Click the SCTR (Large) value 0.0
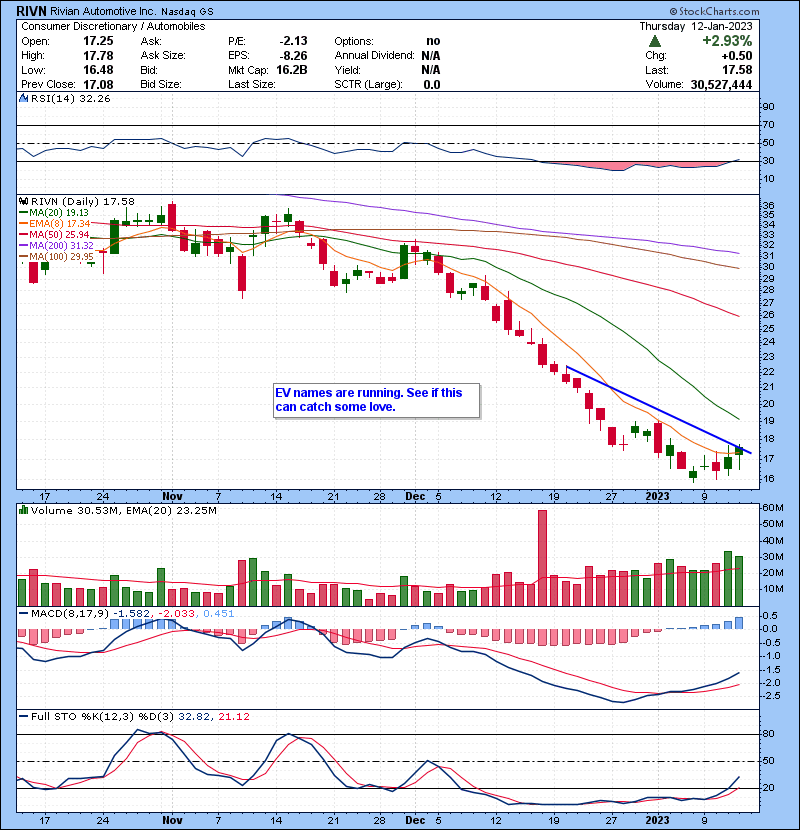The width and height of the screenshot is (800, 830). click(x=432, y=85)
